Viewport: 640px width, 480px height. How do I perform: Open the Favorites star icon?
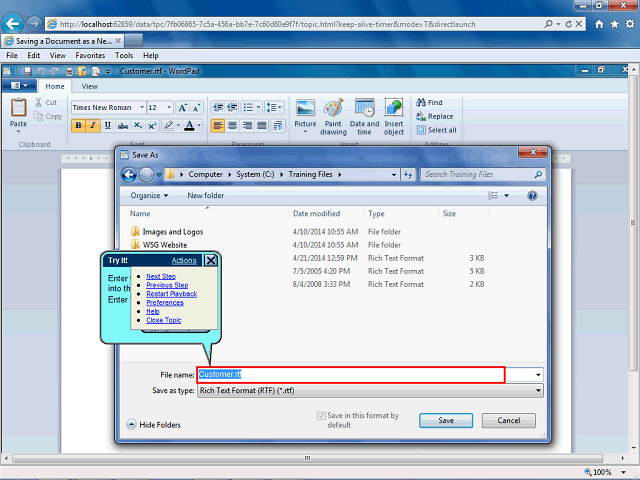click(614, 24)
